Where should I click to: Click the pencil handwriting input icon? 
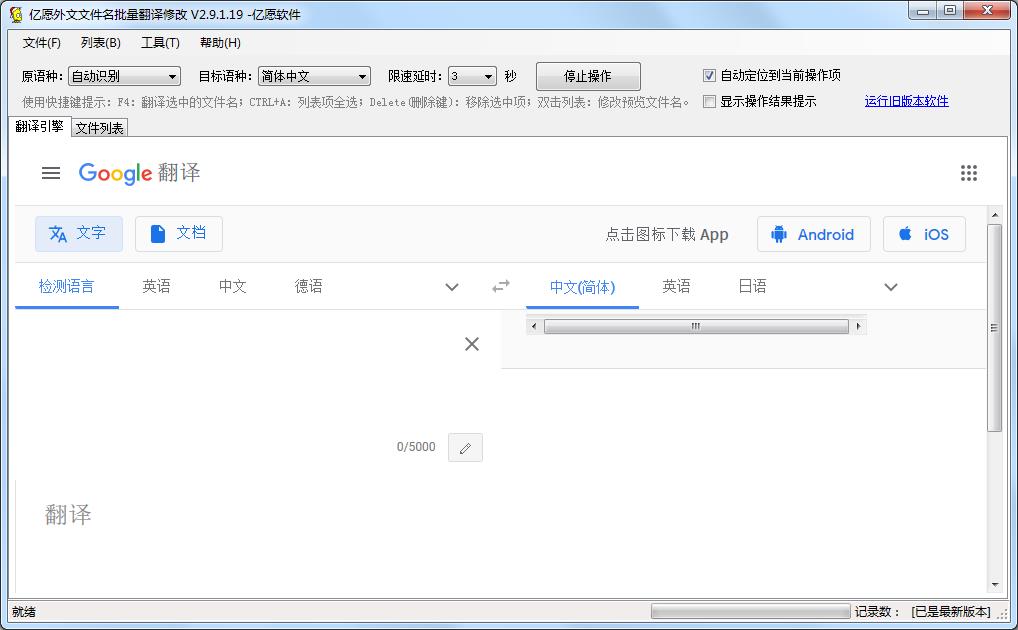point(465,448)
